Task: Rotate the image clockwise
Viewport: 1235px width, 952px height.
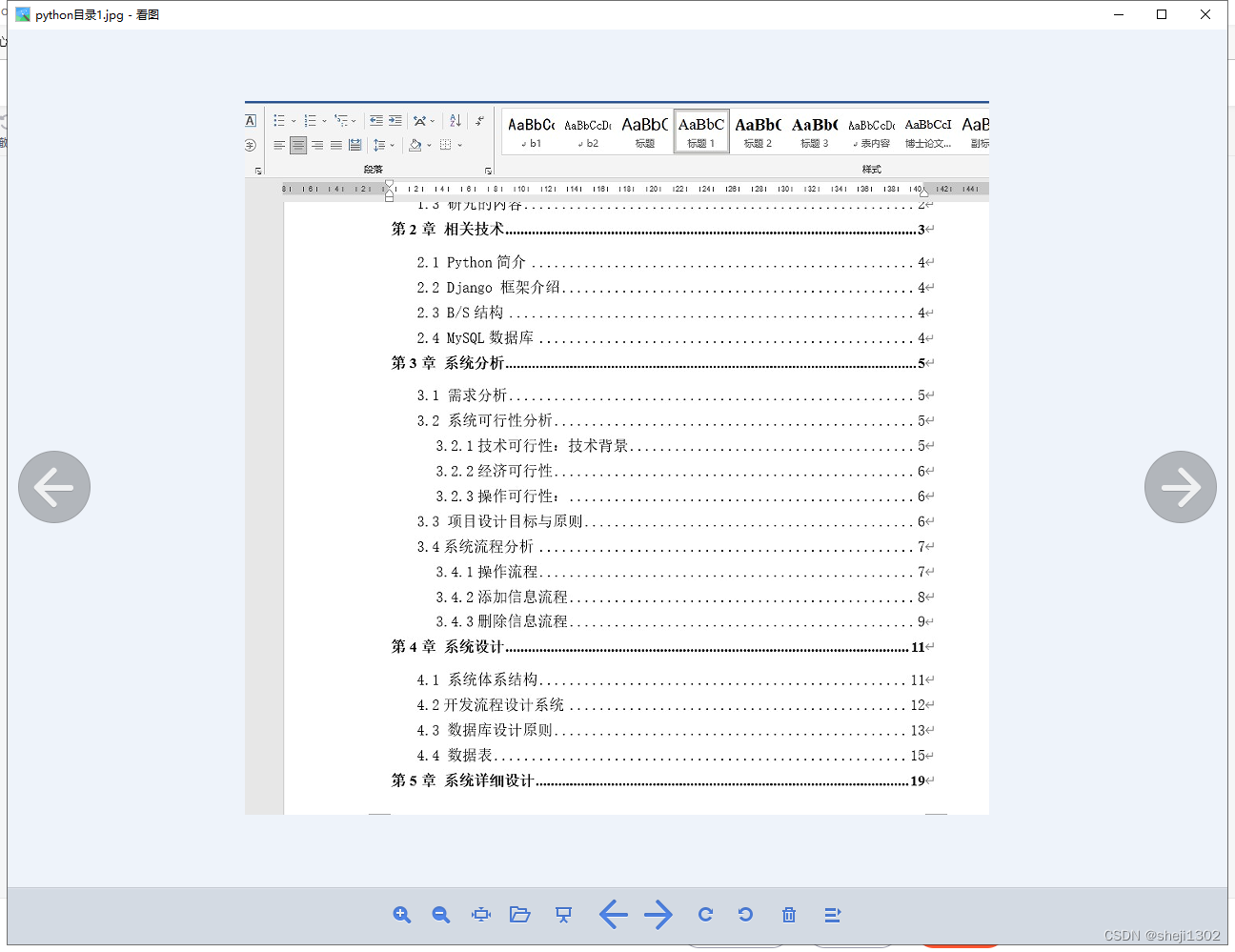Action: (705, 914)
